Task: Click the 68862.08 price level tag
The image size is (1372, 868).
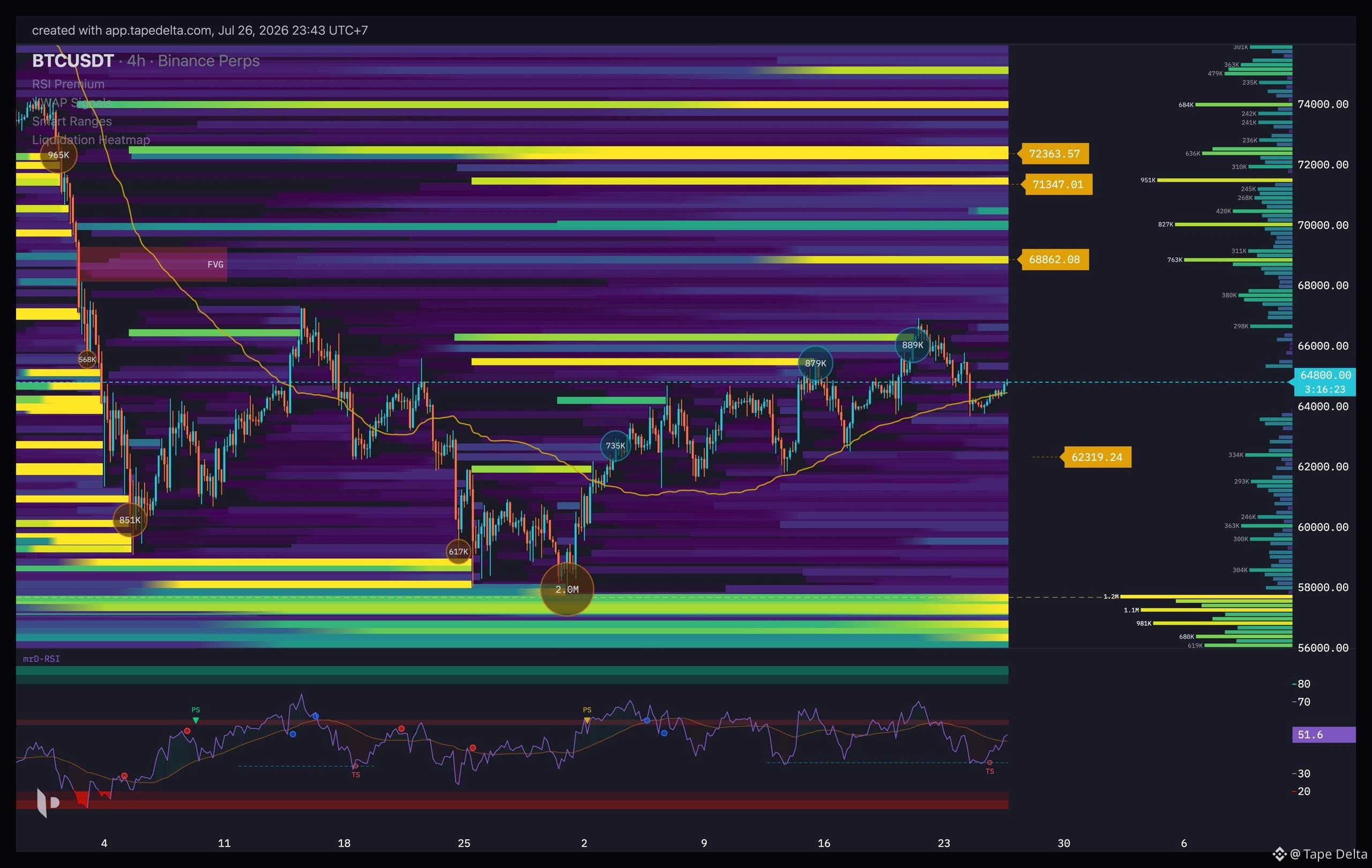Action: (1054, 260)
